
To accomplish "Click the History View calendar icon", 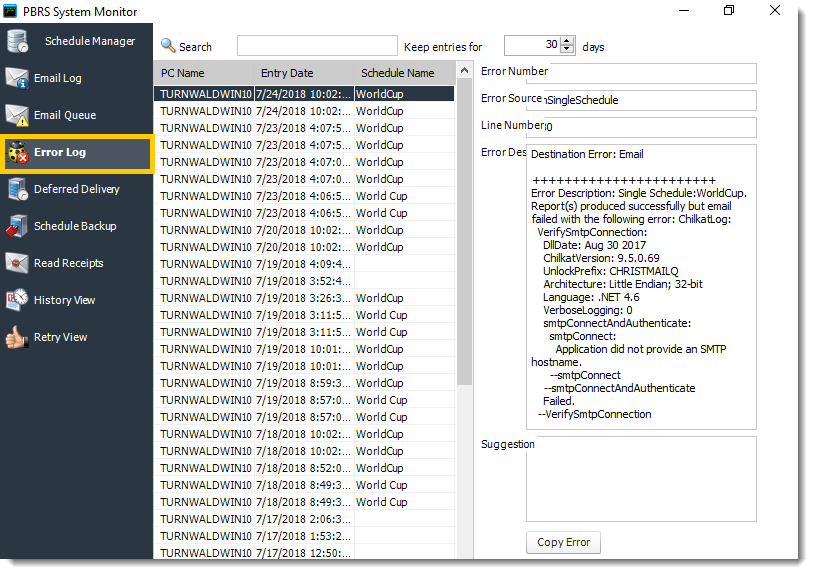I will click(x=18, y=301).
